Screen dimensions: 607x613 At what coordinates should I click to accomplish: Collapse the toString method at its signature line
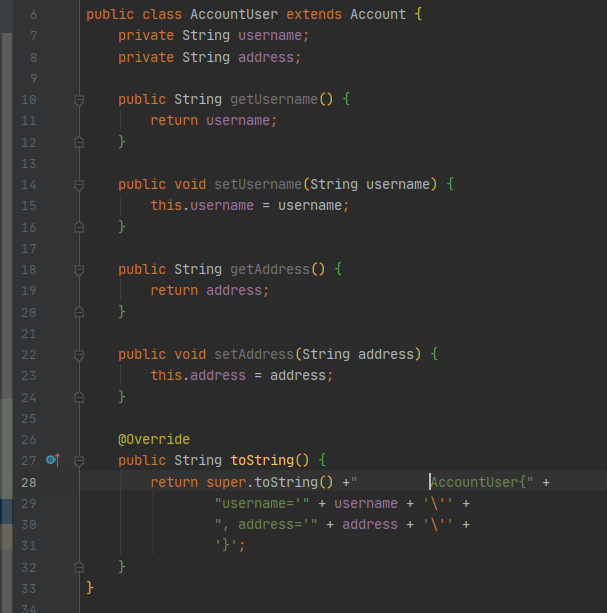[79, 461]
